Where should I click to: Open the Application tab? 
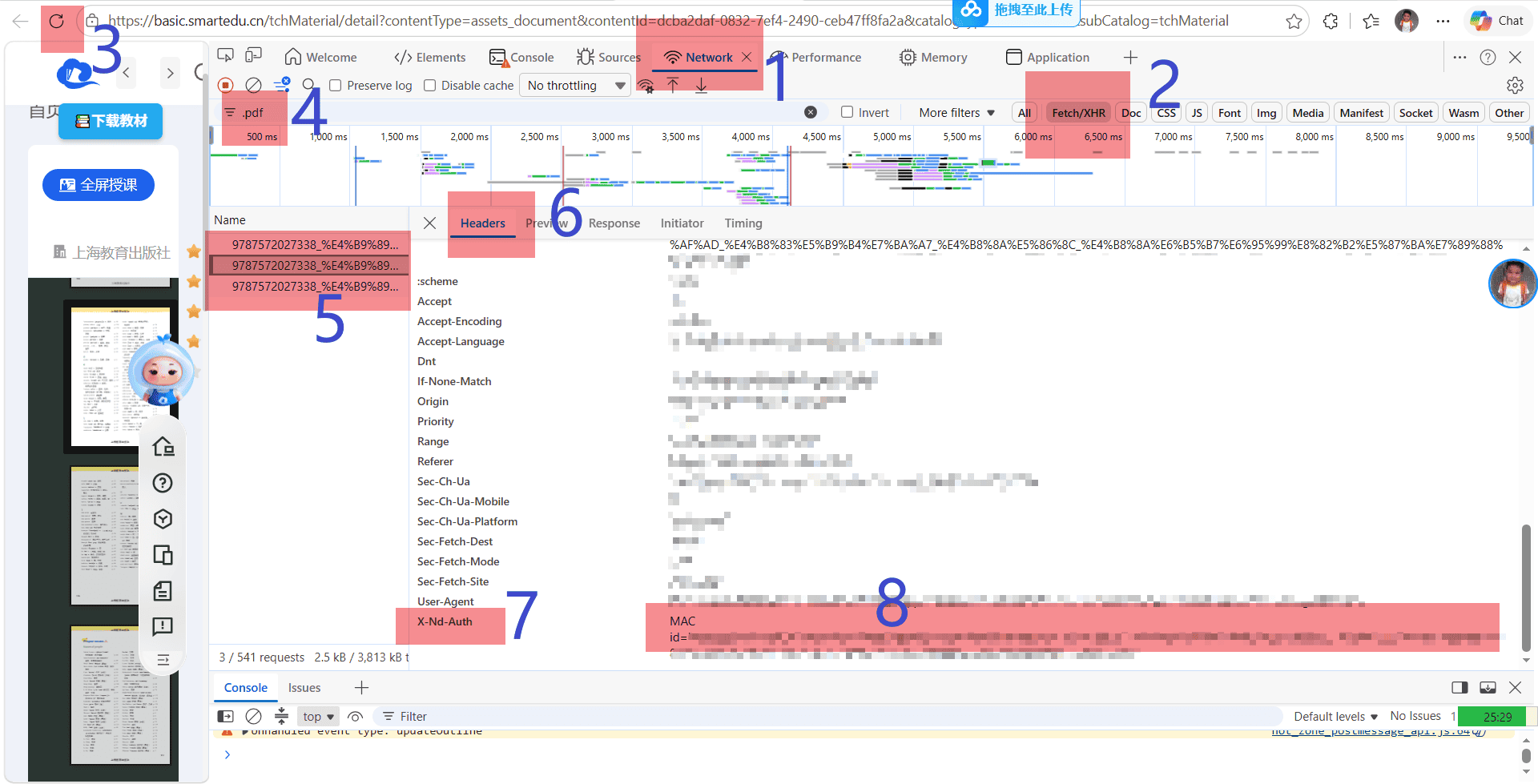(x=1048, y=58)
